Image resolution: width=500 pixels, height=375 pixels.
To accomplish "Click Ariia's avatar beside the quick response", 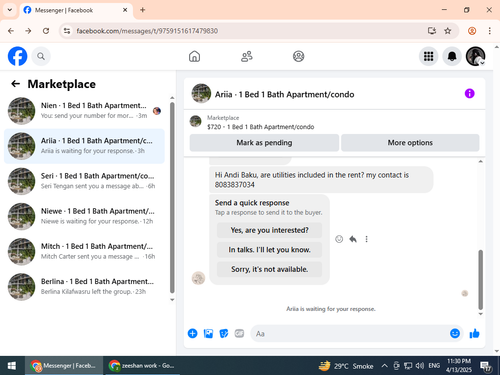I will [198, 278].
